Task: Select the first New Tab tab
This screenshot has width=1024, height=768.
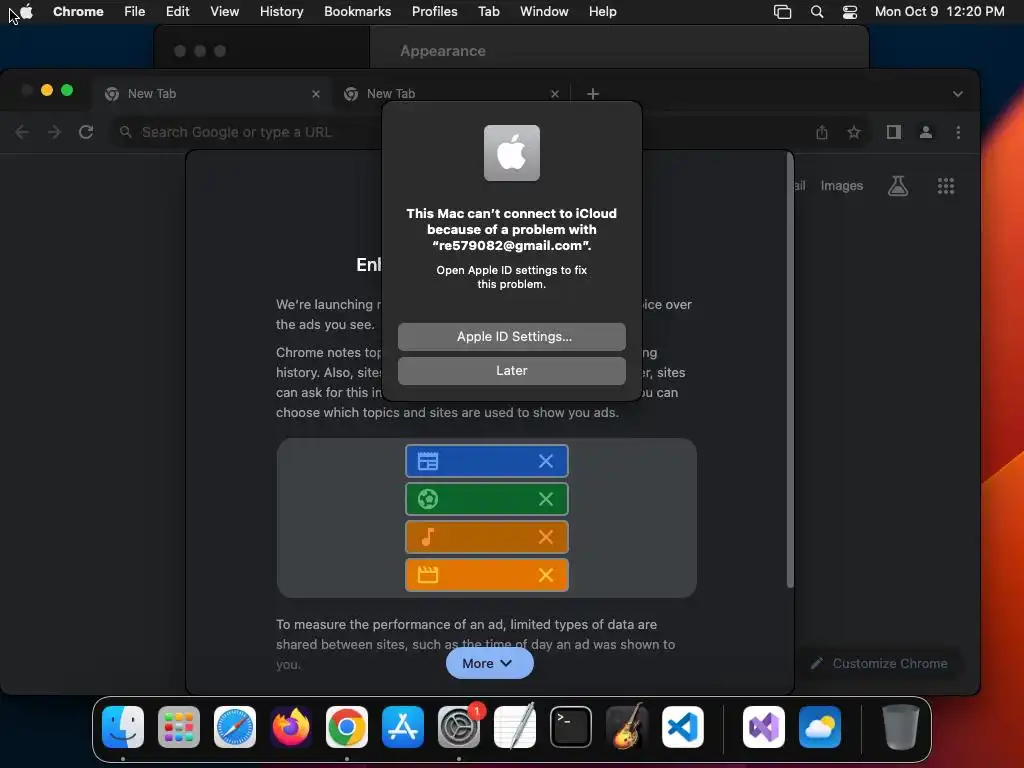Action: (x=210, y=93)
